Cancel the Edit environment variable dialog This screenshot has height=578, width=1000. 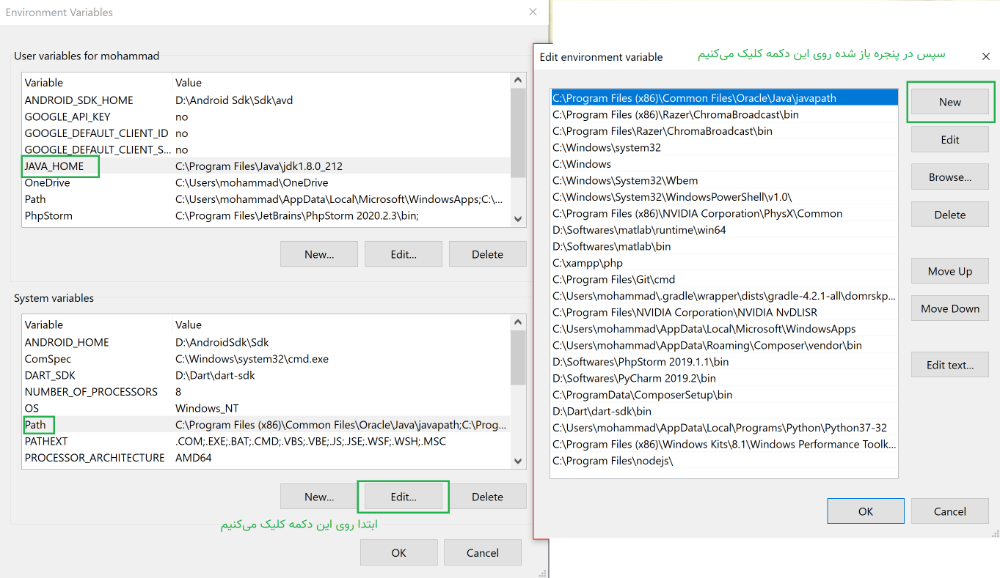coord(950,511)
